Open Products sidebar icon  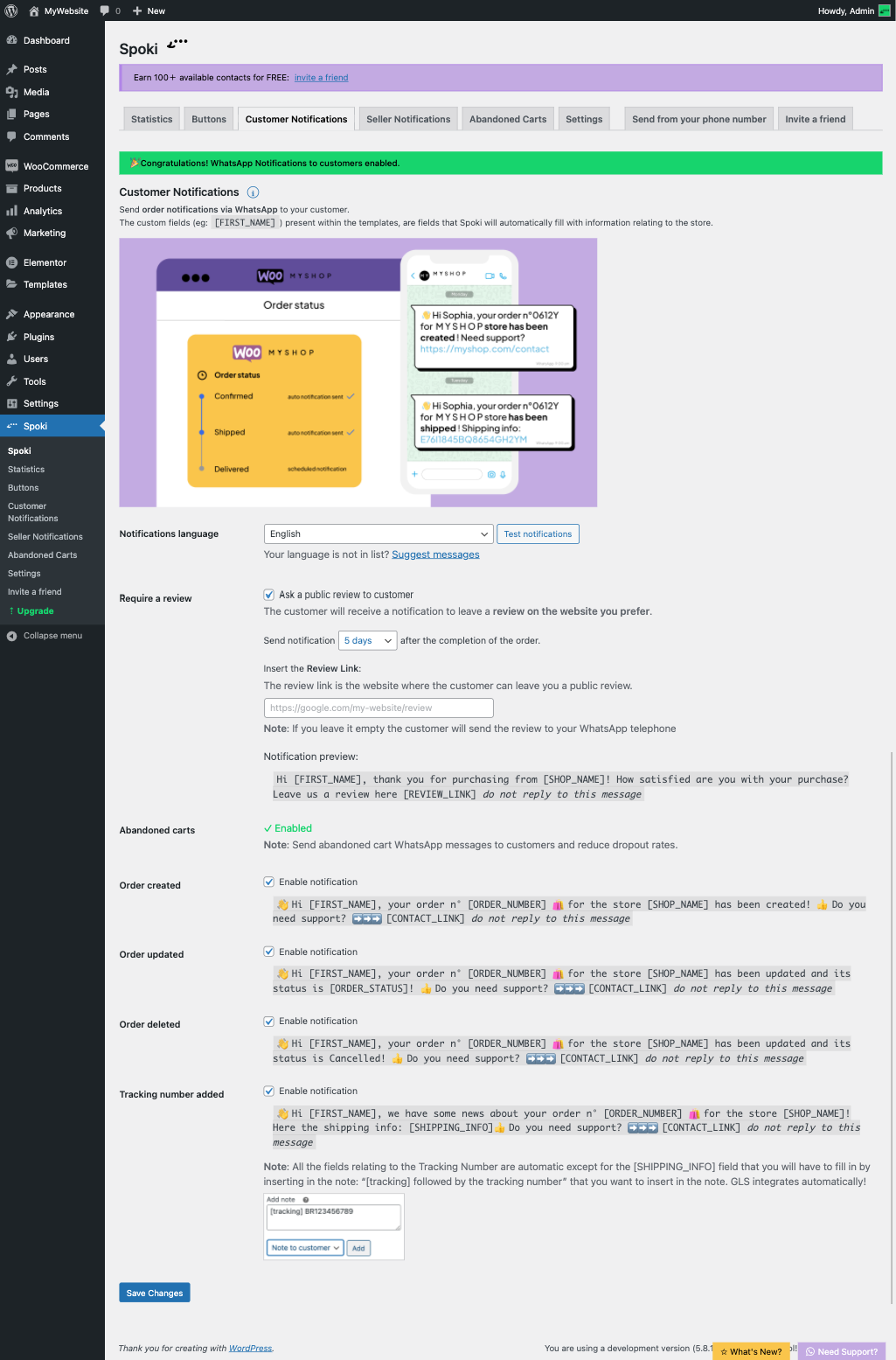click(11, 188)
